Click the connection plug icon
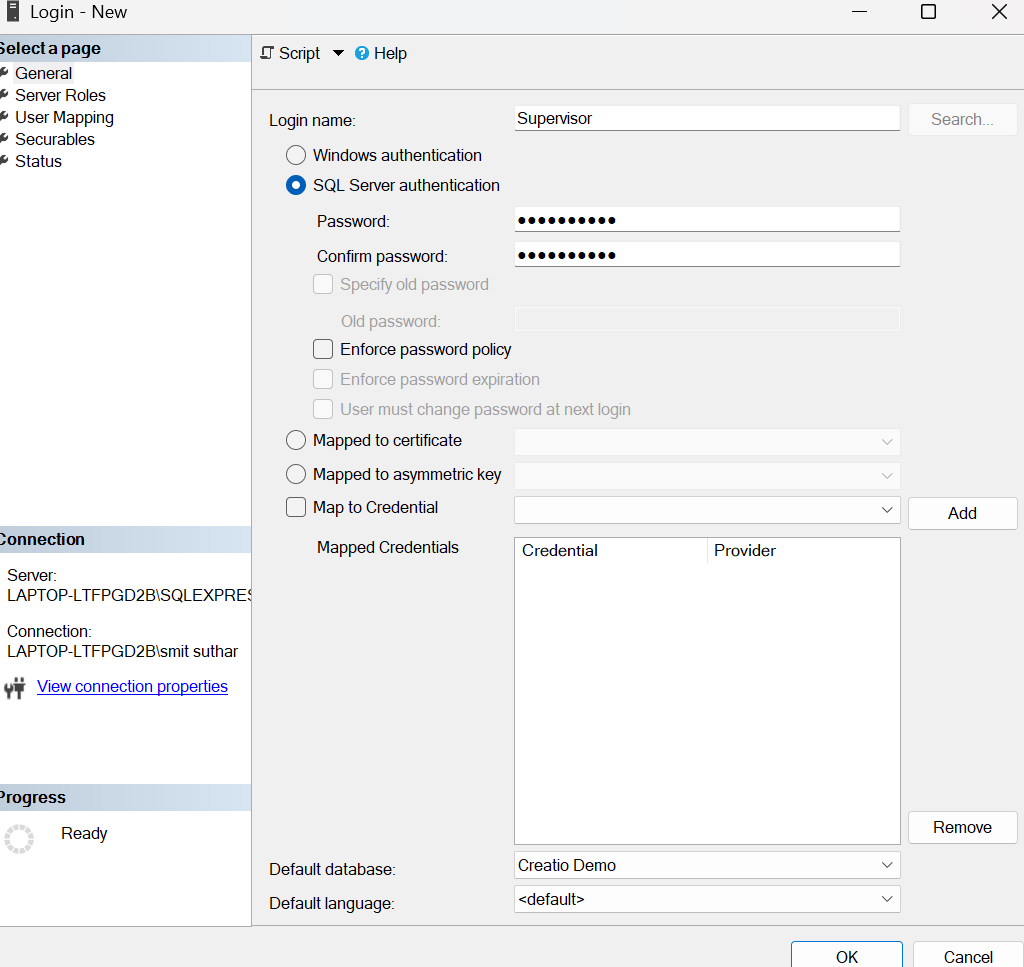1024x967 pixels. click(14, 688)
